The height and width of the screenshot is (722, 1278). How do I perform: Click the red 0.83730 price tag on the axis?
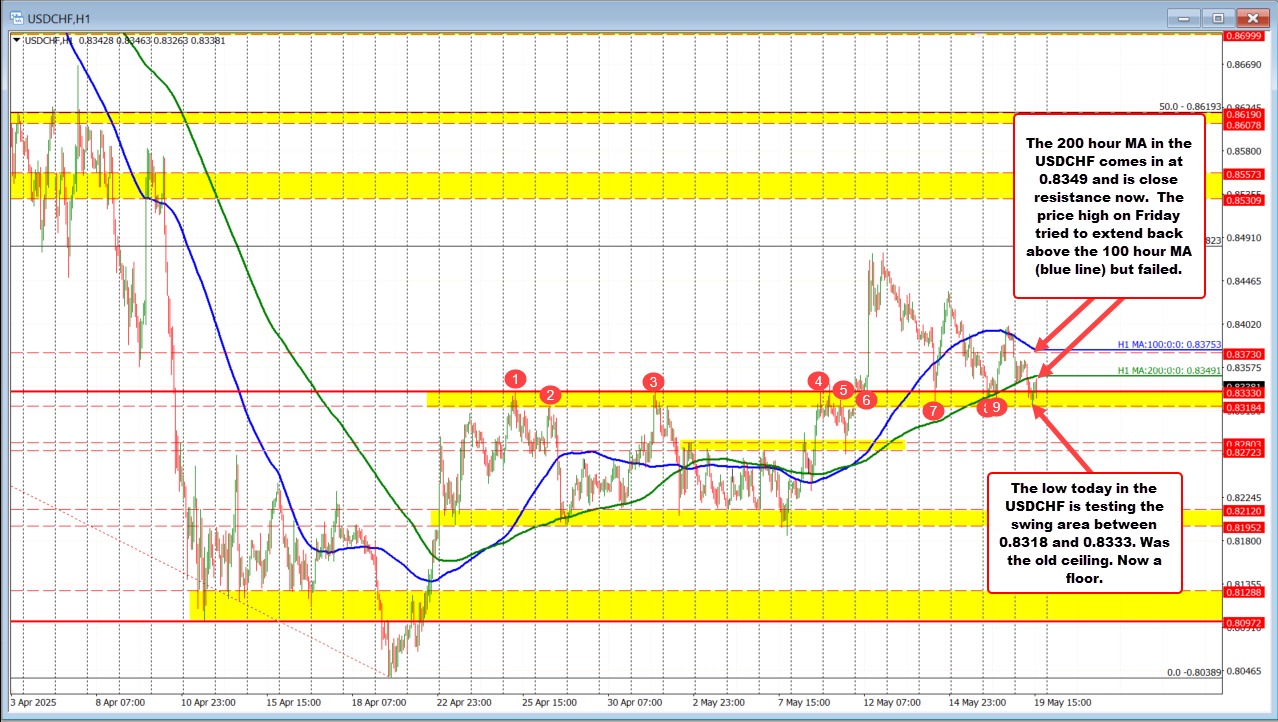1245,354
